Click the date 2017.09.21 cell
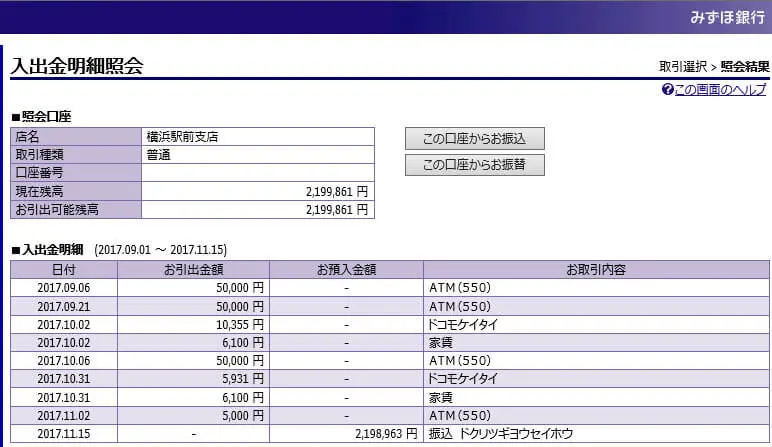This screenshot has width=772, height=447. pos(64,307)
